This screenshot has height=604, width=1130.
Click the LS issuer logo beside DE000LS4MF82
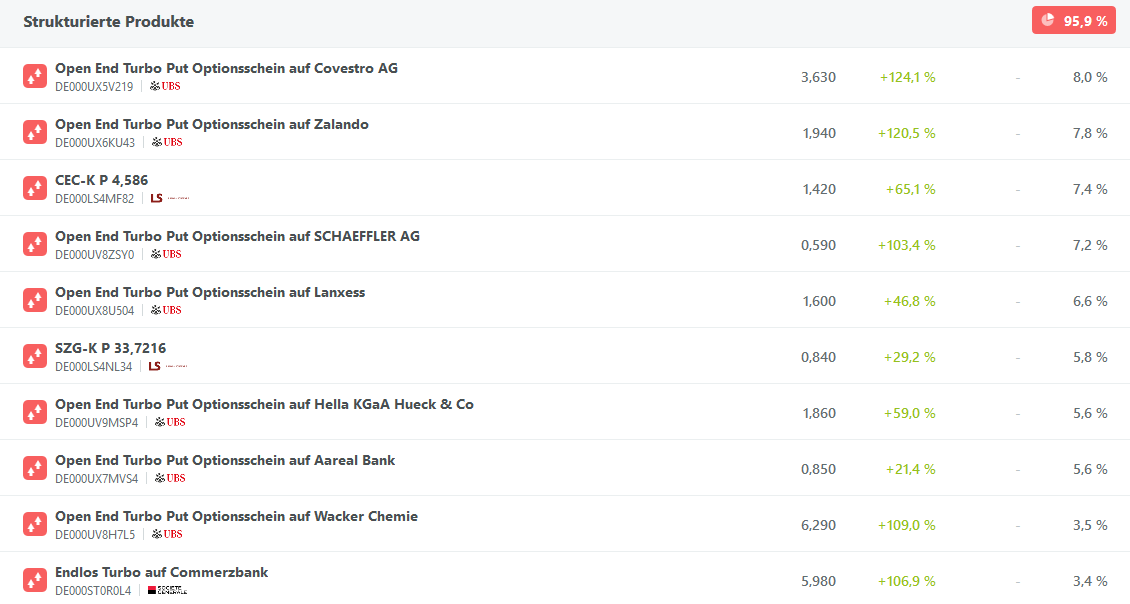tap(168, 198)
